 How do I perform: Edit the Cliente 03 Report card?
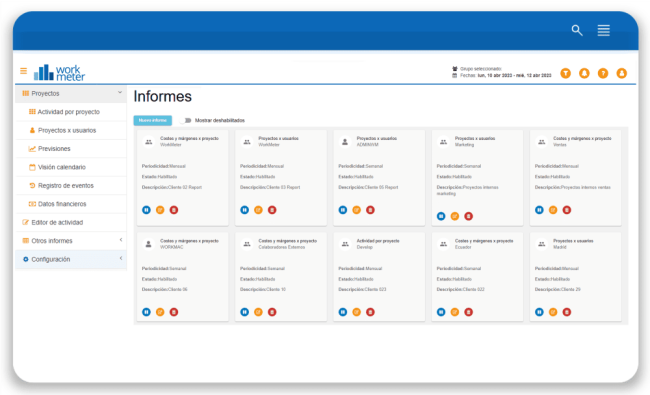click(x=258, y=210)
